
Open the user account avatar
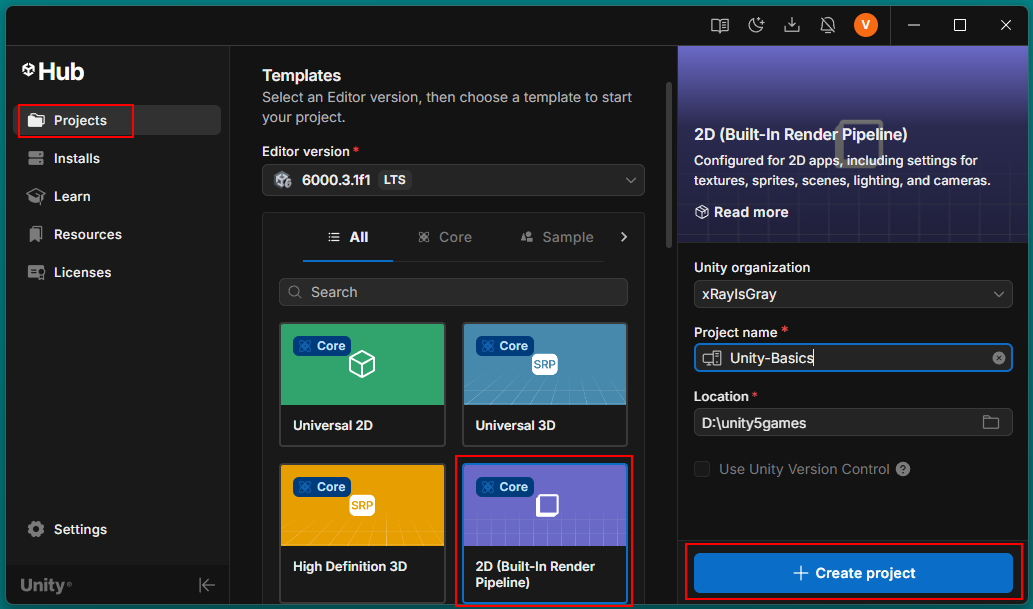pyautogui.click(x=866, y=26)
